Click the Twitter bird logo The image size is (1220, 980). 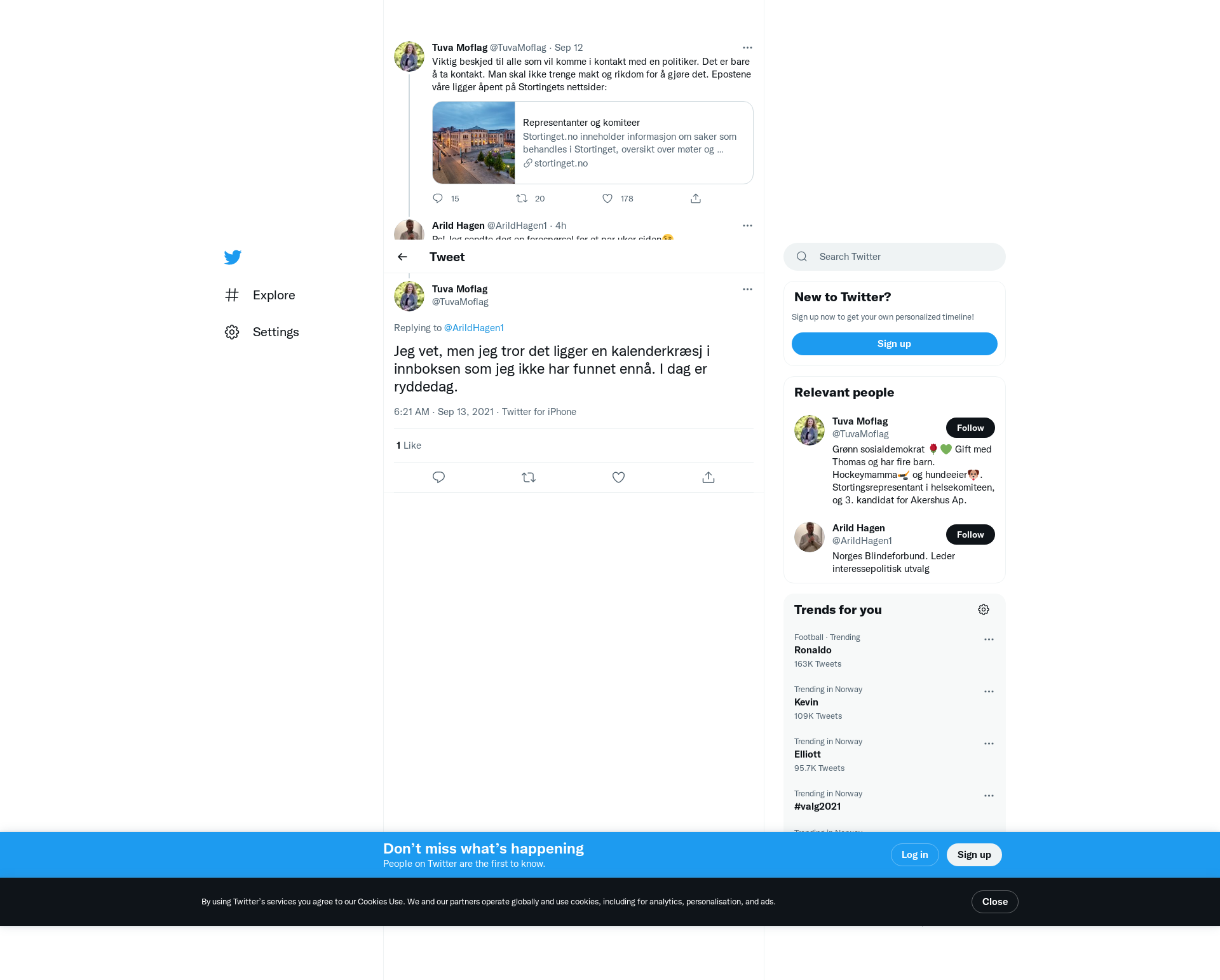tap(233, 257)
